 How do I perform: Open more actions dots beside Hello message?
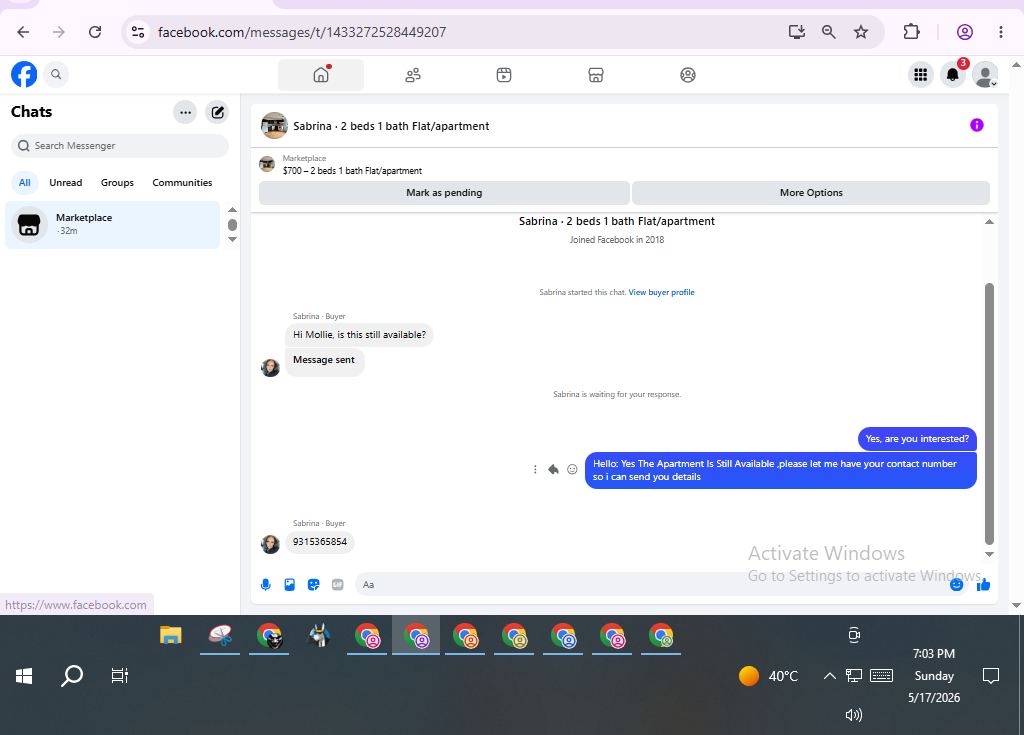pyautogui.click(x=535, y=470)
